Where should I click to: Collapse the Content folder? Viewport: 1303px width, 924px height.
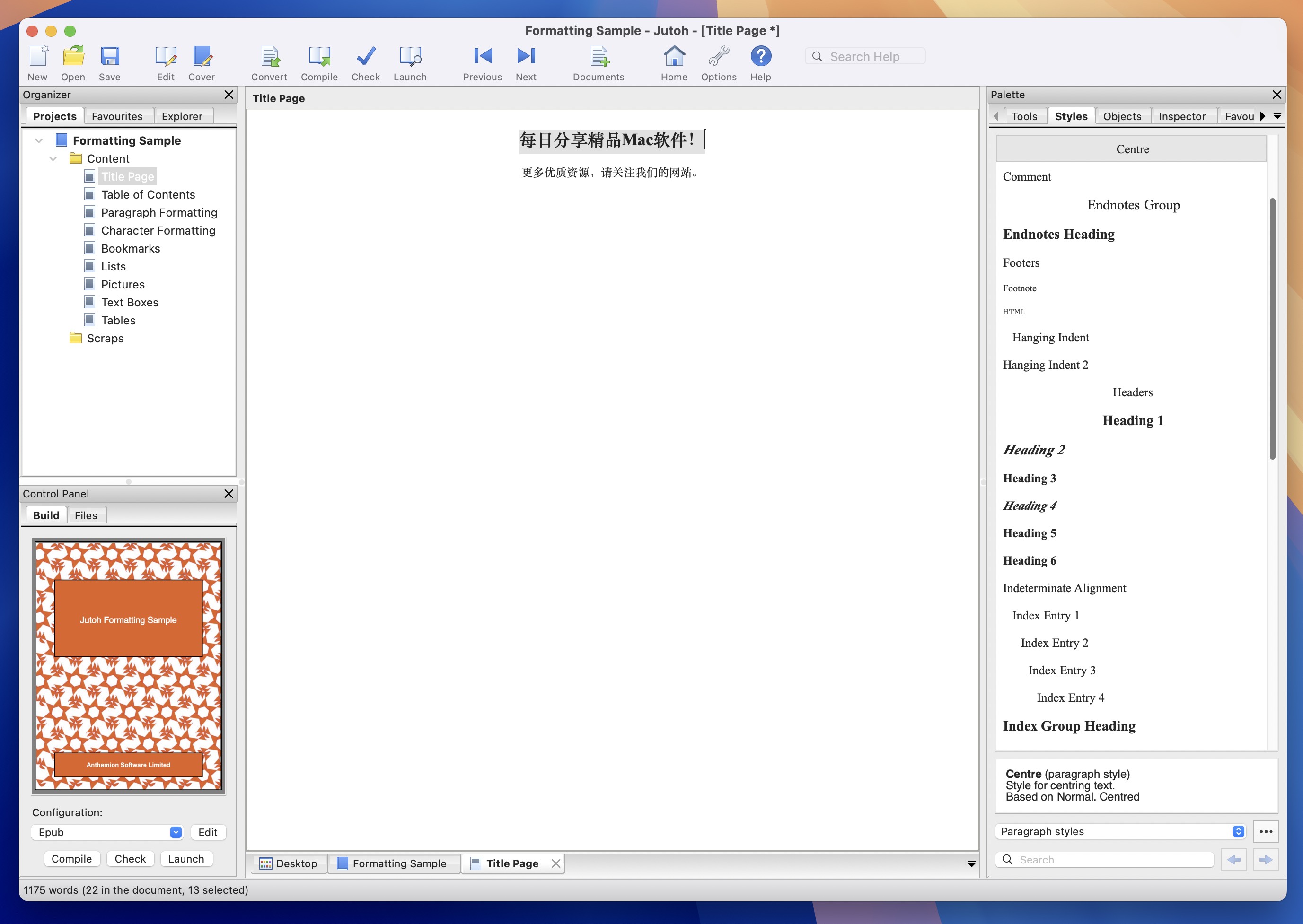click(53, 159)
